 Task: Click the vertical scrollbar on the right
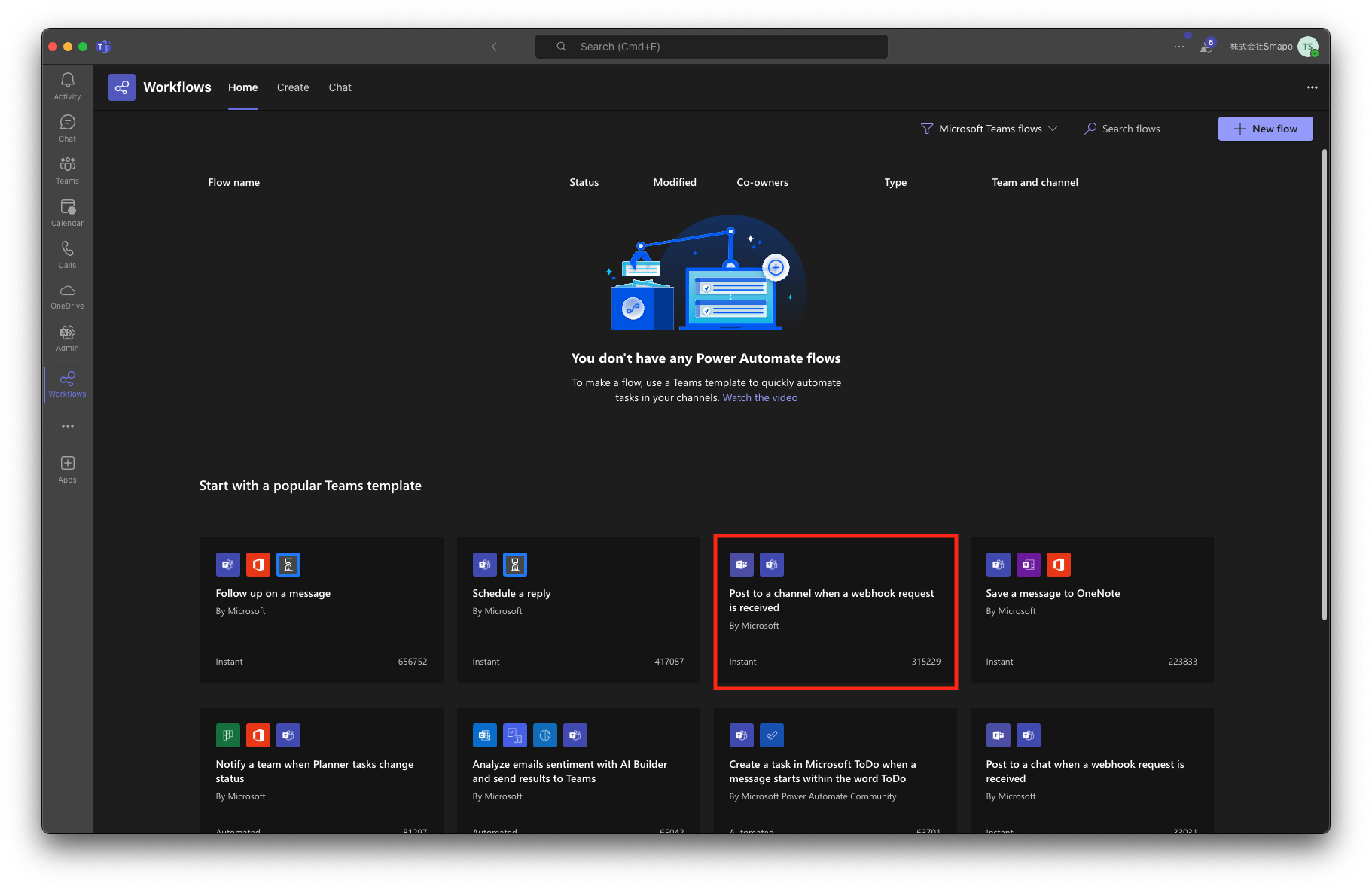(x=1325, y=385)
